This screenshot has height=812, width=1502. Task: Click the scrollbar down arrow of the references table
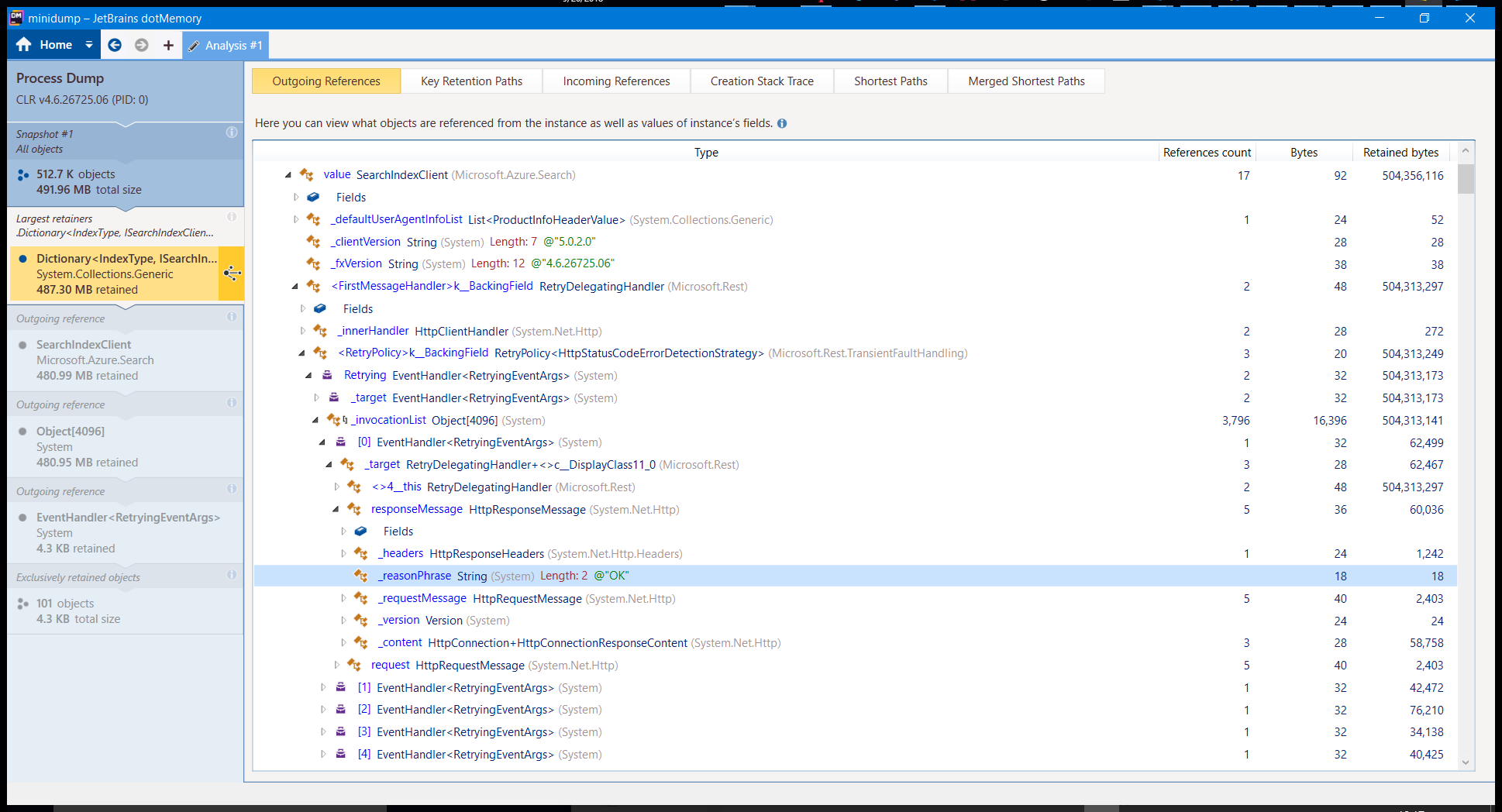coord(1466,762)
